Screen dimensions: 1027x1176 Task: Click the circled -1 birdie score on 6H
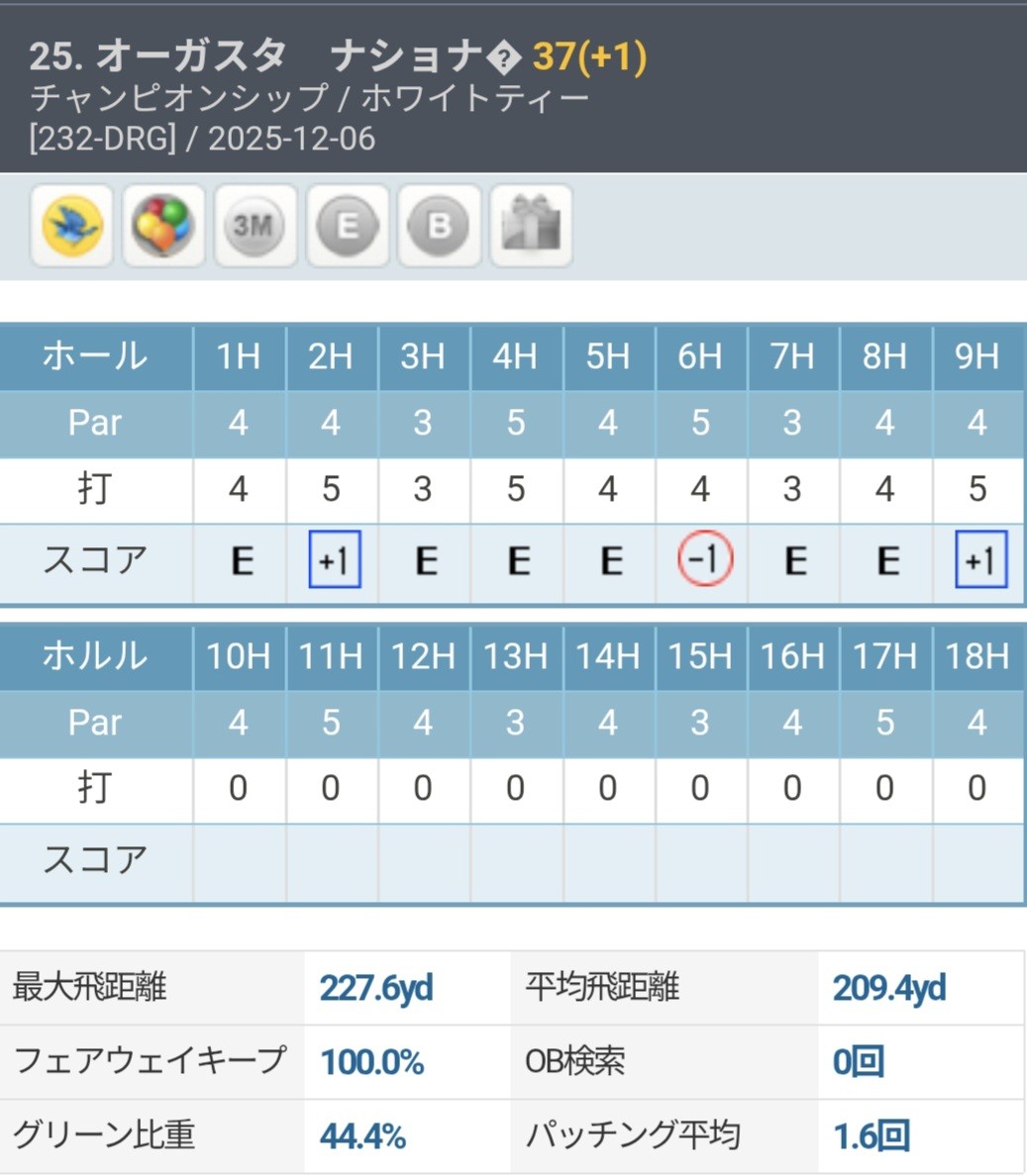coord(704,558)
